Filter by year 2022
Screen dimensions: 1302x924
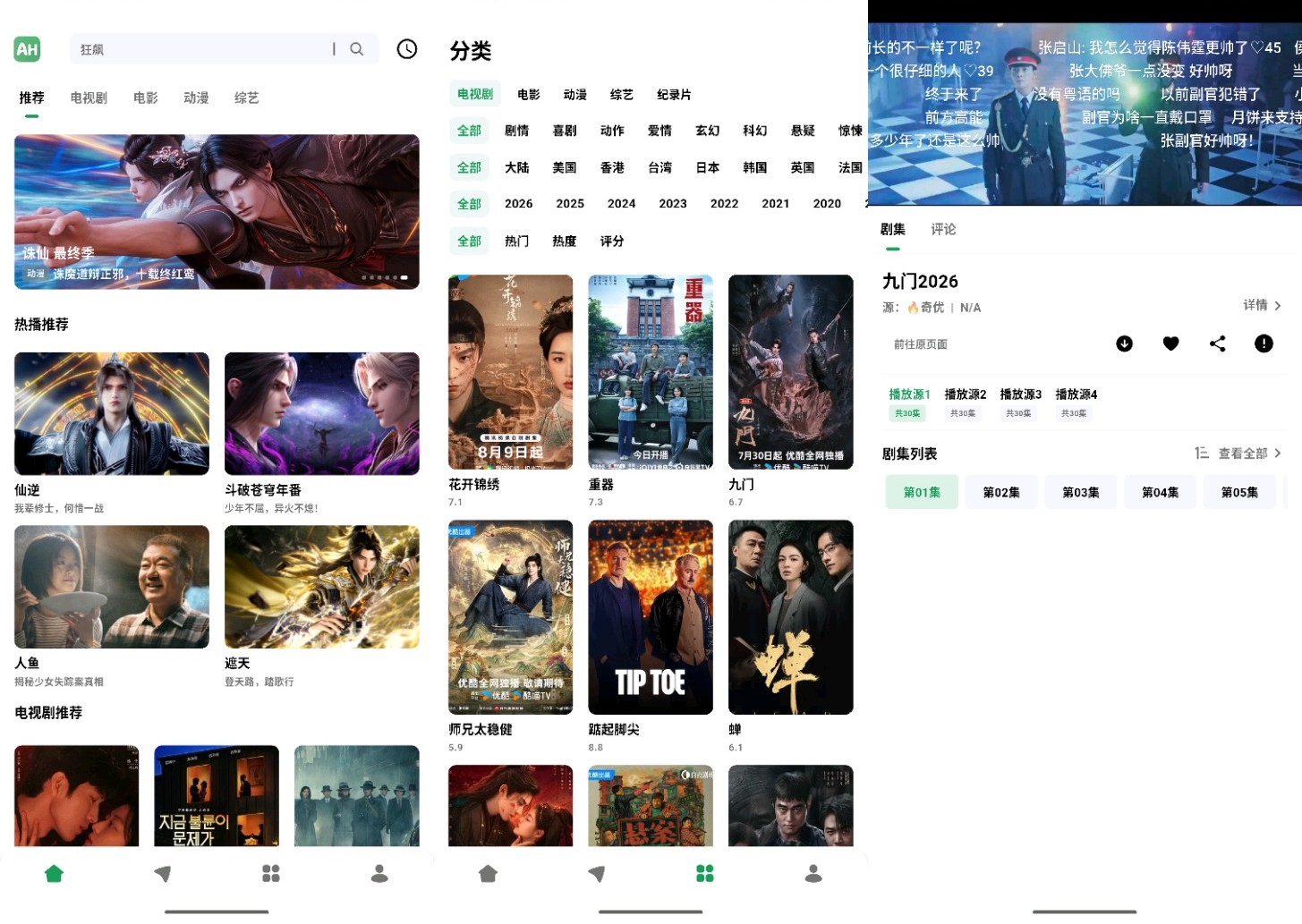[x=725, y=204]
